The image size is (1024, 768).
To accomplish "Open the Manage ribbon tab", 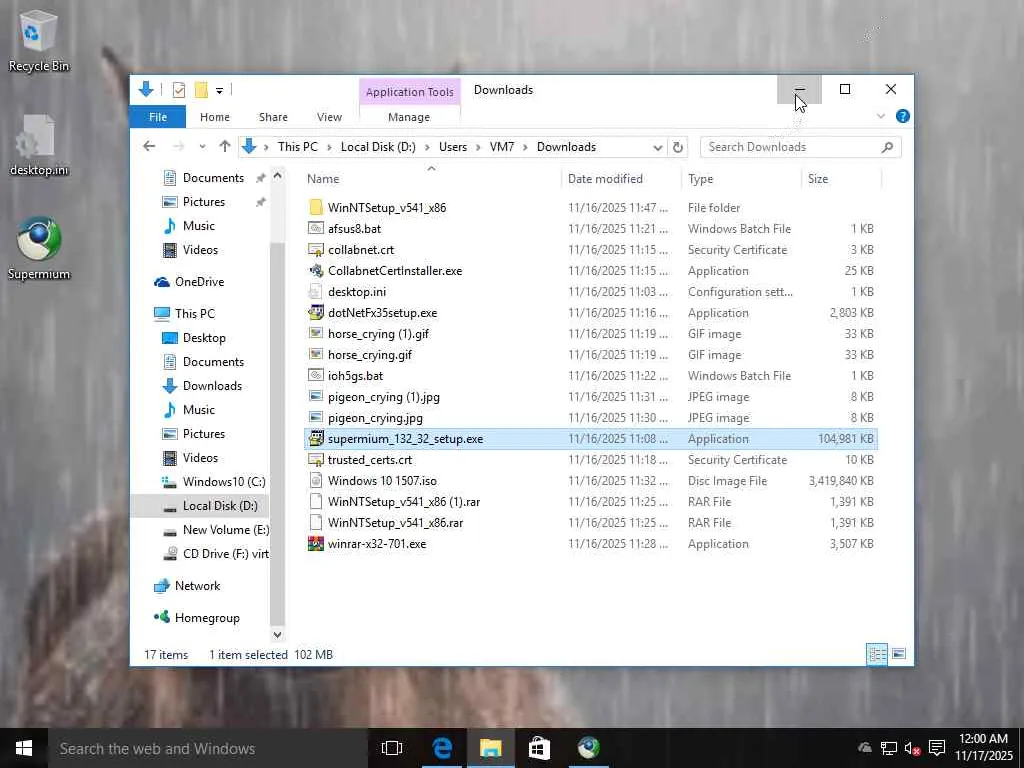I will pos(409,117).
